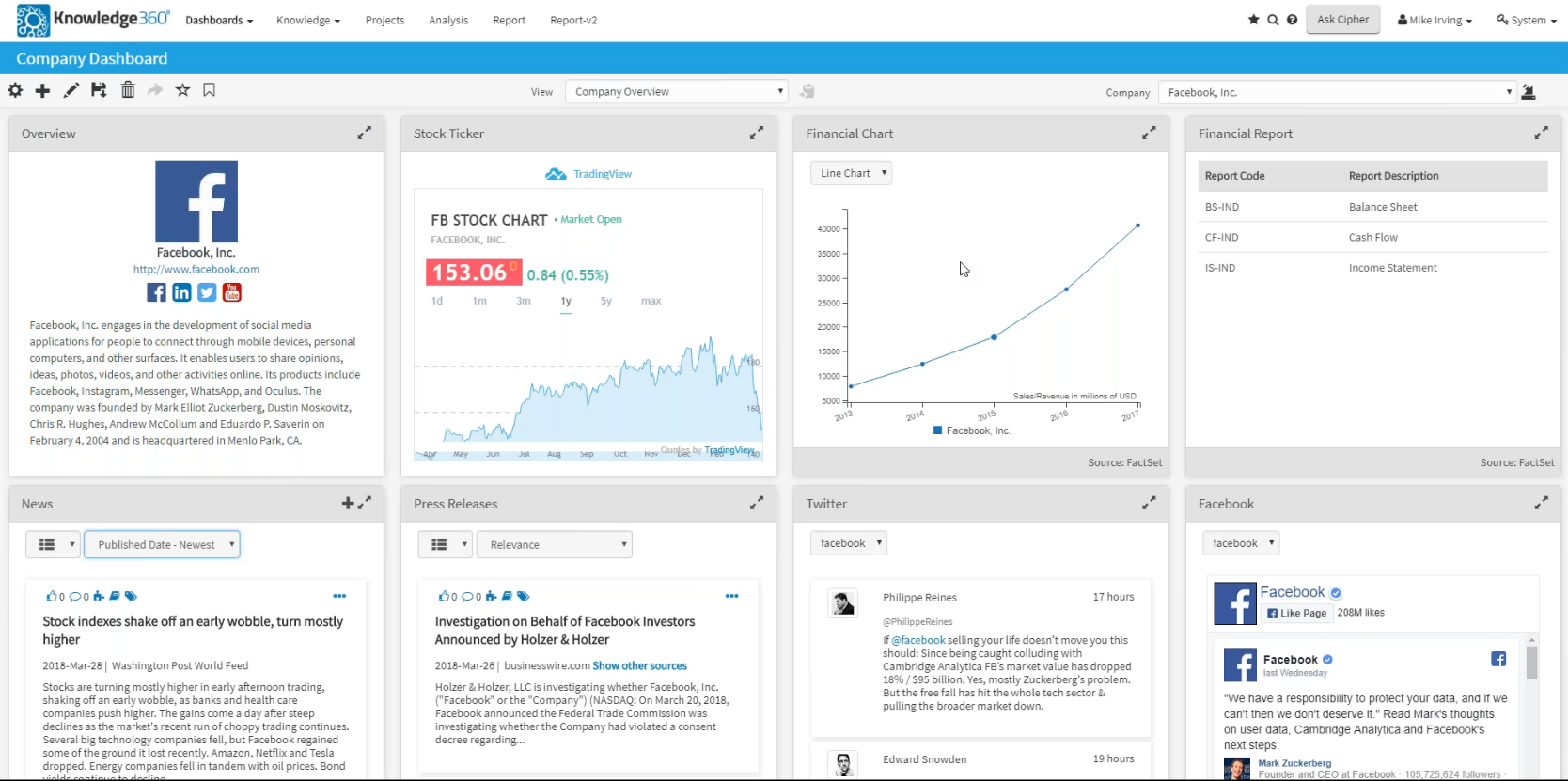
Task: Click the star icon in top navigation
Action: tap(1253, 20)
